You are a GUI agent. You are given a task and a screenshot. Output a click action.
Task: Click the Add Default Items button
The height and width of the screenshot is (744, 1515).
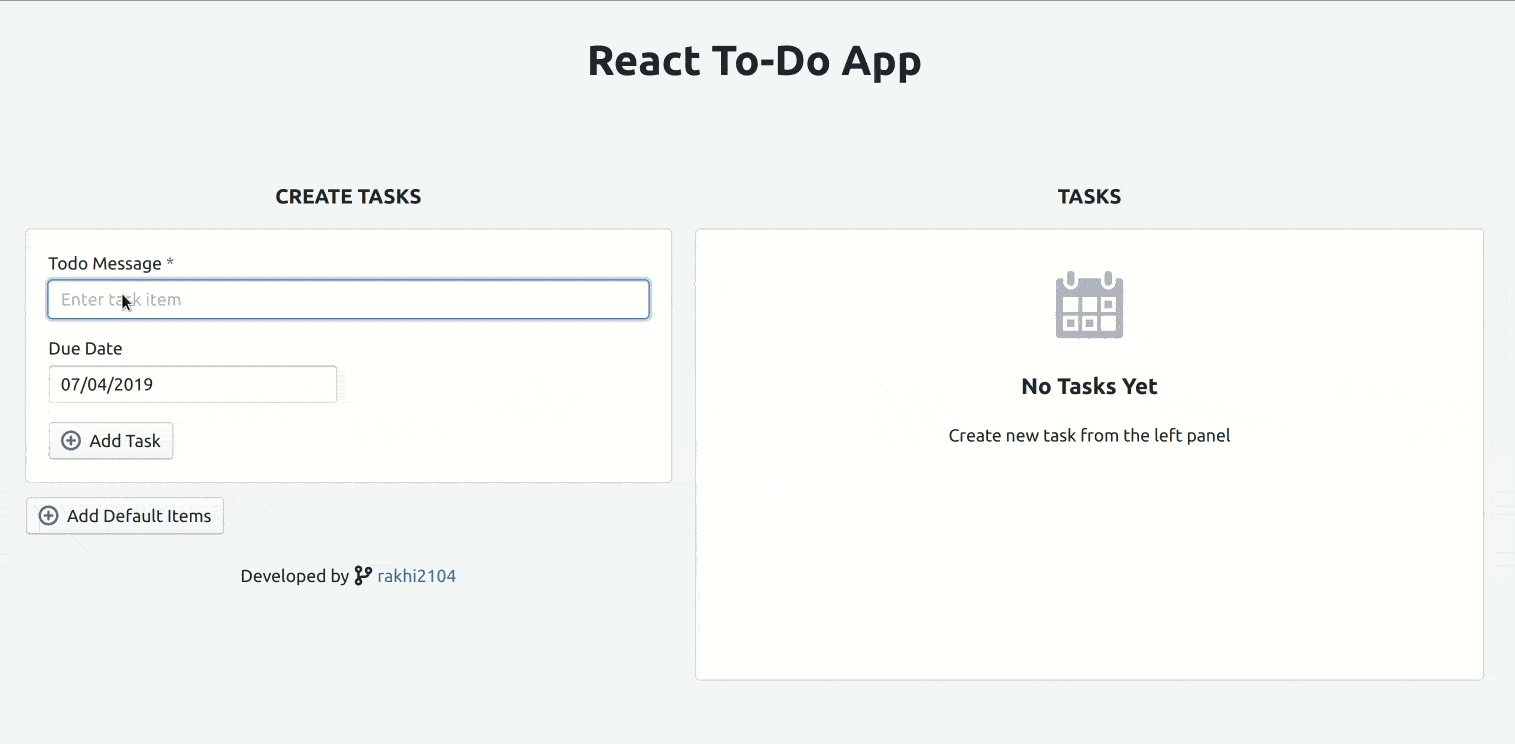(125, 516)
